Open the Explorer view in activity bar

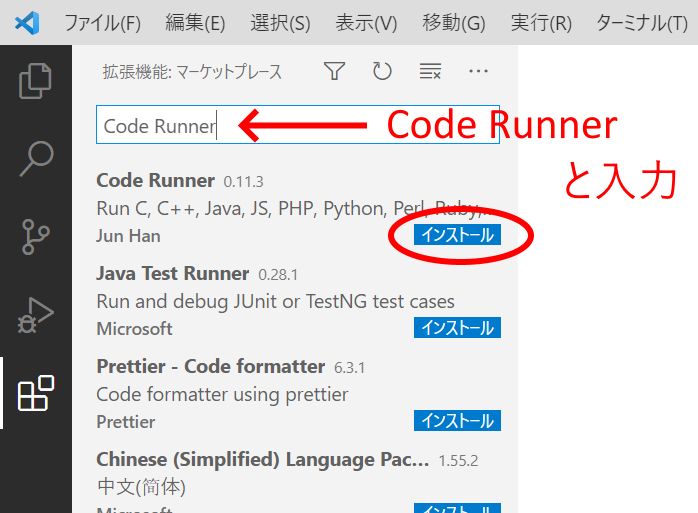tap(35, 82)
